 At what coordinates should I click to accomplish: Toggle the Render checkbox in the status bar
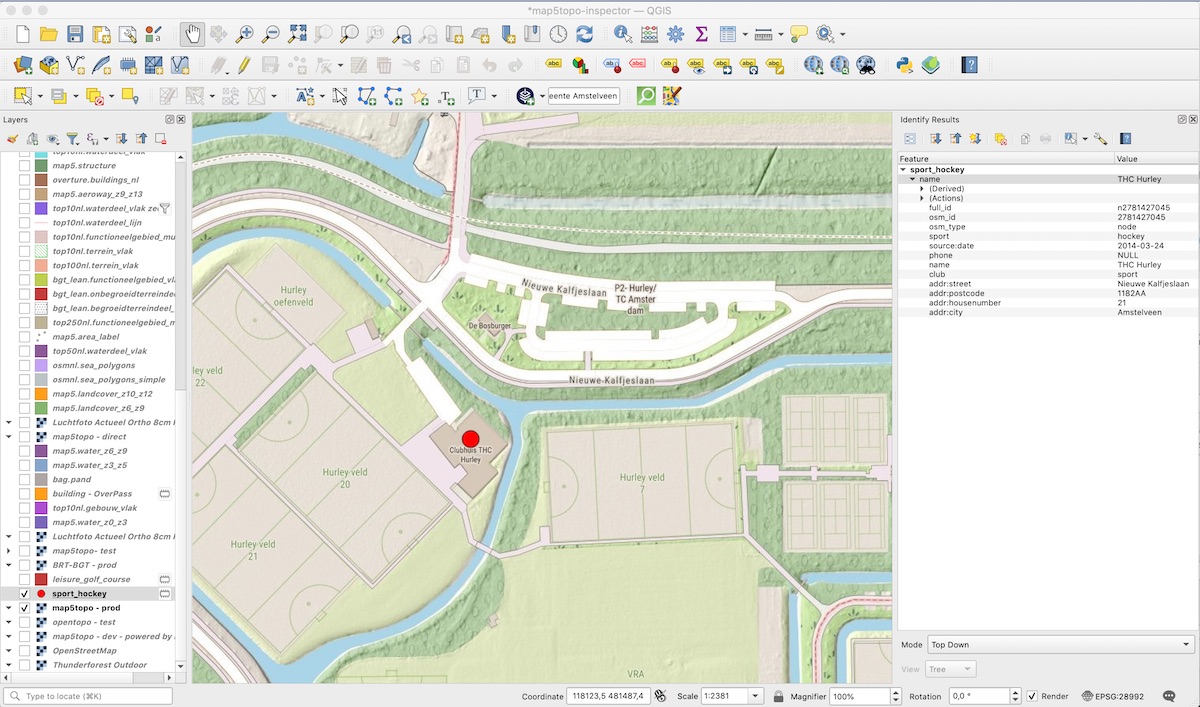(1030, 695)
